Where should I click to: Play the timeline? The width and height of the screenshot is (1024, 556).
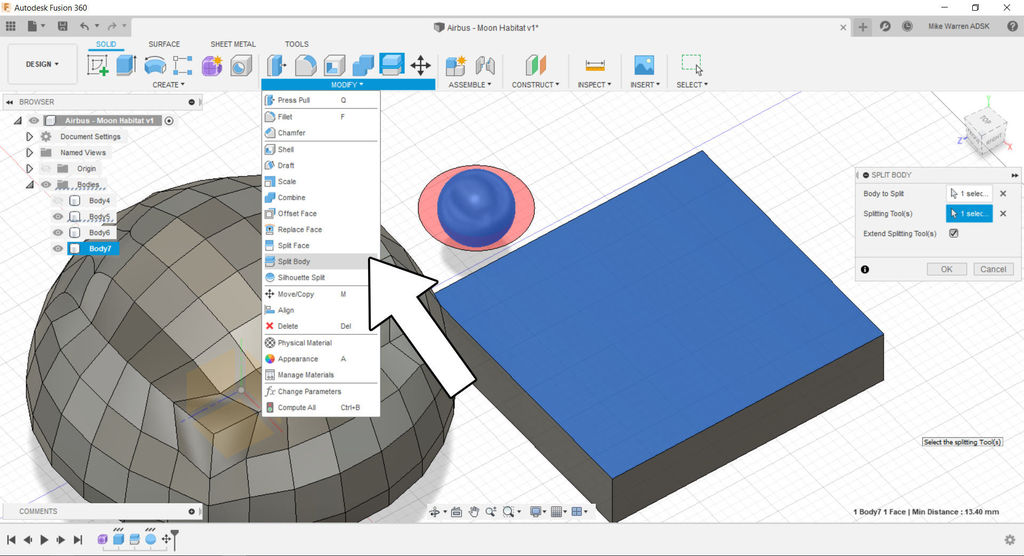(x=44, y=540)
